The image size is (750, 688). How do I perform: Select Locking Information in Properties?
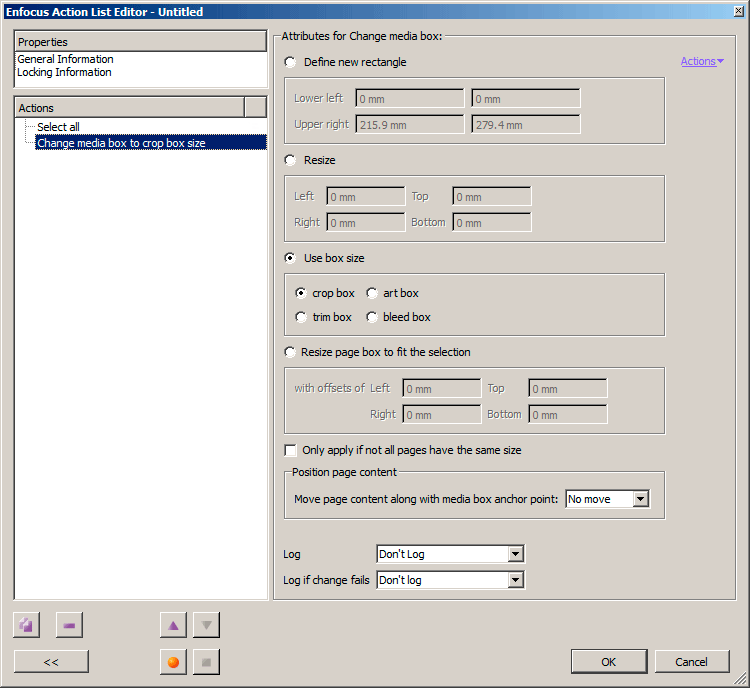click(65, 72)
